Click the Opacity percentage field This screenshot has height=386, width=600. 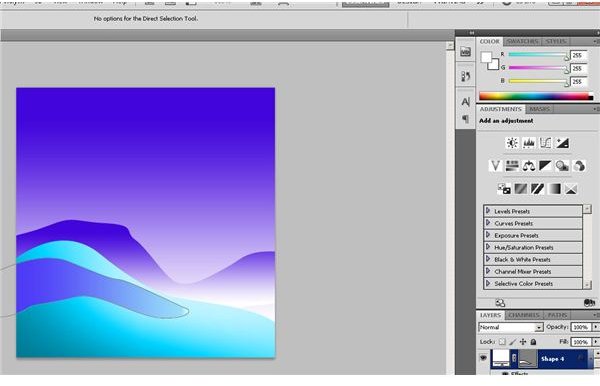coord(581,327)
